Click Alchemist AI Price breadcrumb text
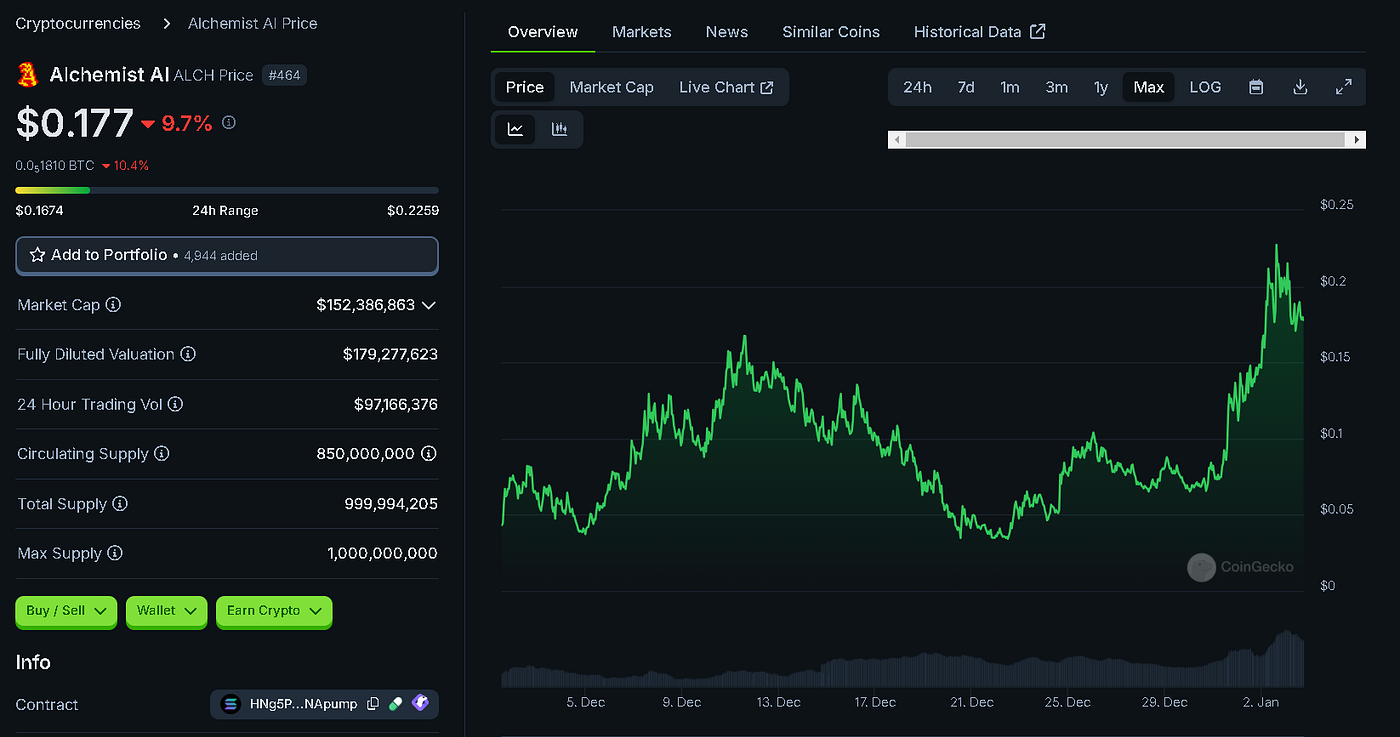1400x737 pixels. tap(253, 23)
